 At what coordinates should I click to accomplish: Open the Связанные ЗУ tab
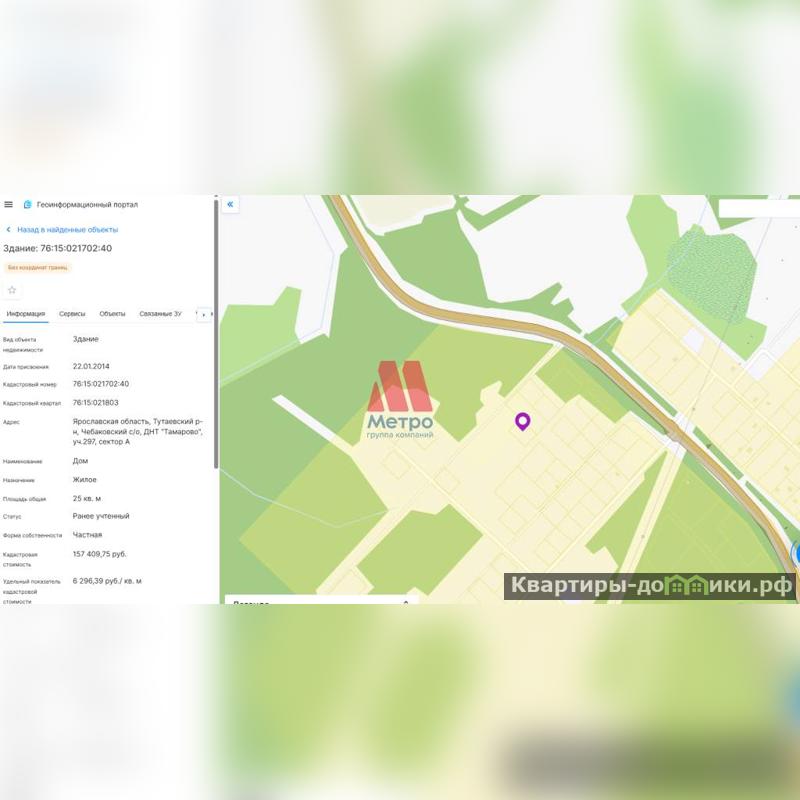click(x=160, y=314)
